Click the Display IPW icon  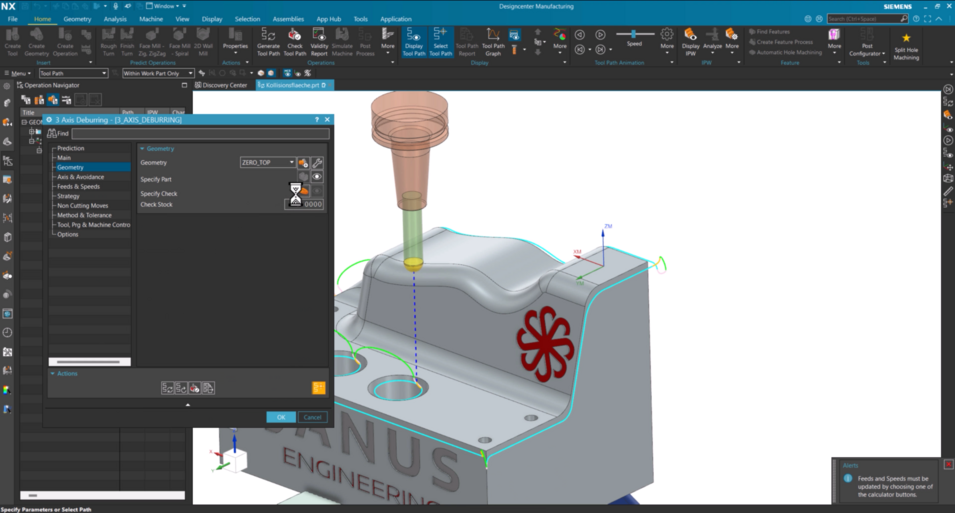coord(690,41)
